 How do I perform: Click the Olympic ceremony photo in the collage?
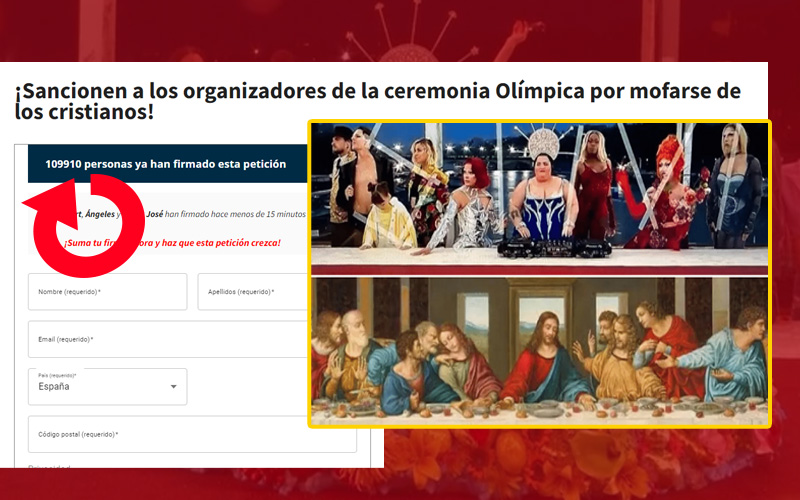pyautogui.click(x=539, y=198)
